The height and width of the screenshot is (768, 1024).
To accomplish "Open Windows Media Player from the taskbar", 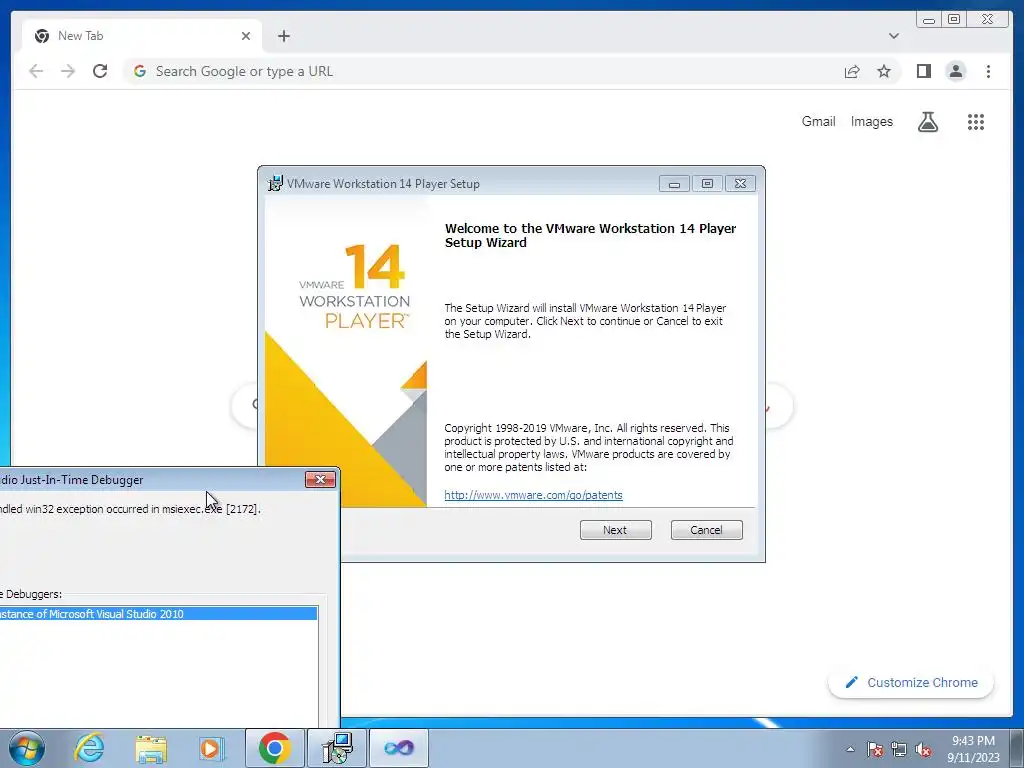I will point(211,748).
